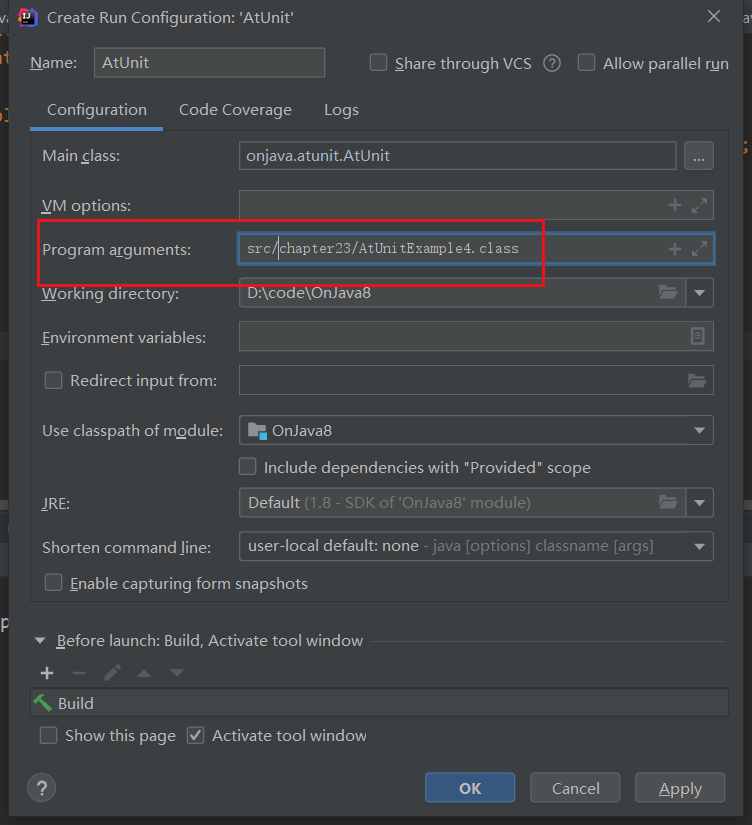Expand the Program arguments field editor
This screenshot has width=752, height=825.
pyautogui.click(x=699, y=249)
